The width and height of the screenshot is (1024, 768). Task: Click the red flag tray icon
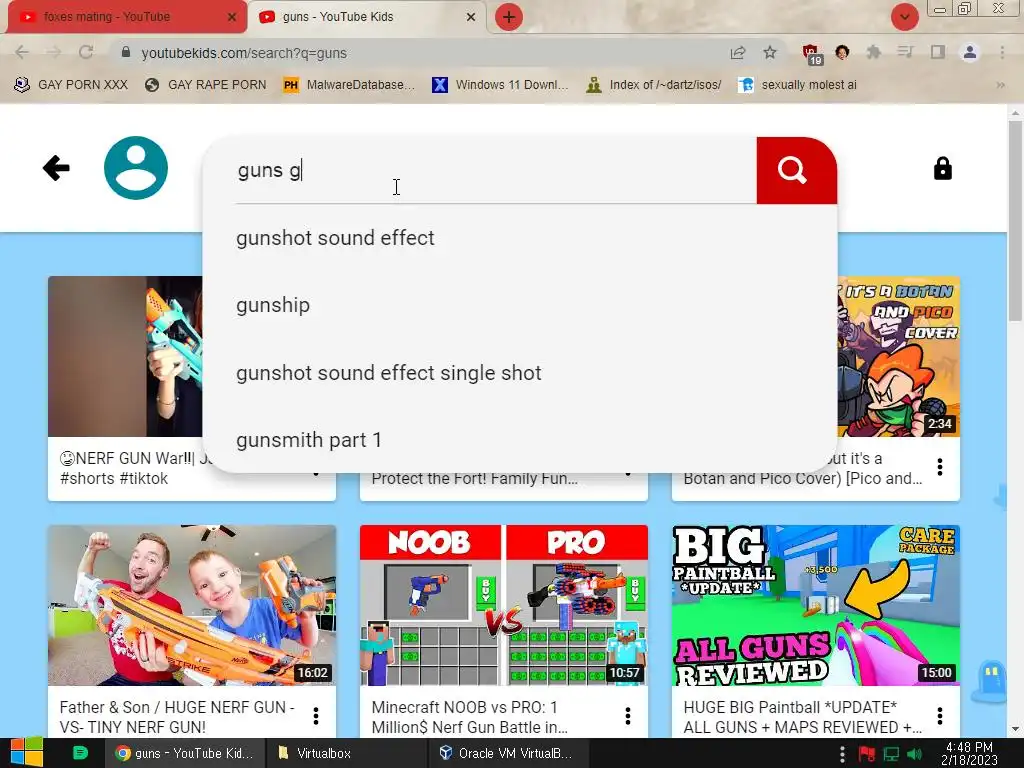click(x=867, y=754)
